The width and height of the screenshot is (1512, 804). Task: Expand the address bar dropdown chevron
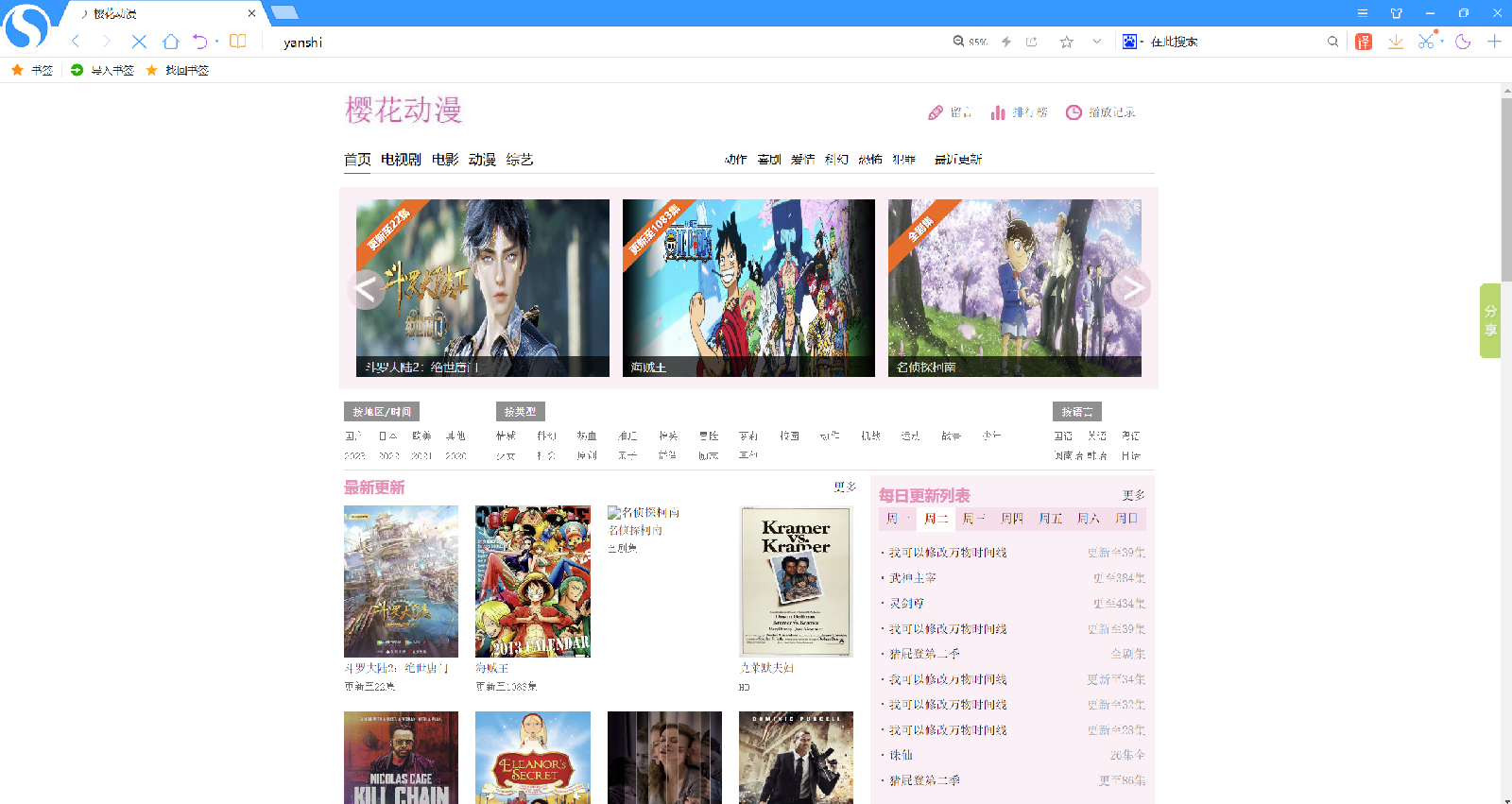(x=1096, y=42)
